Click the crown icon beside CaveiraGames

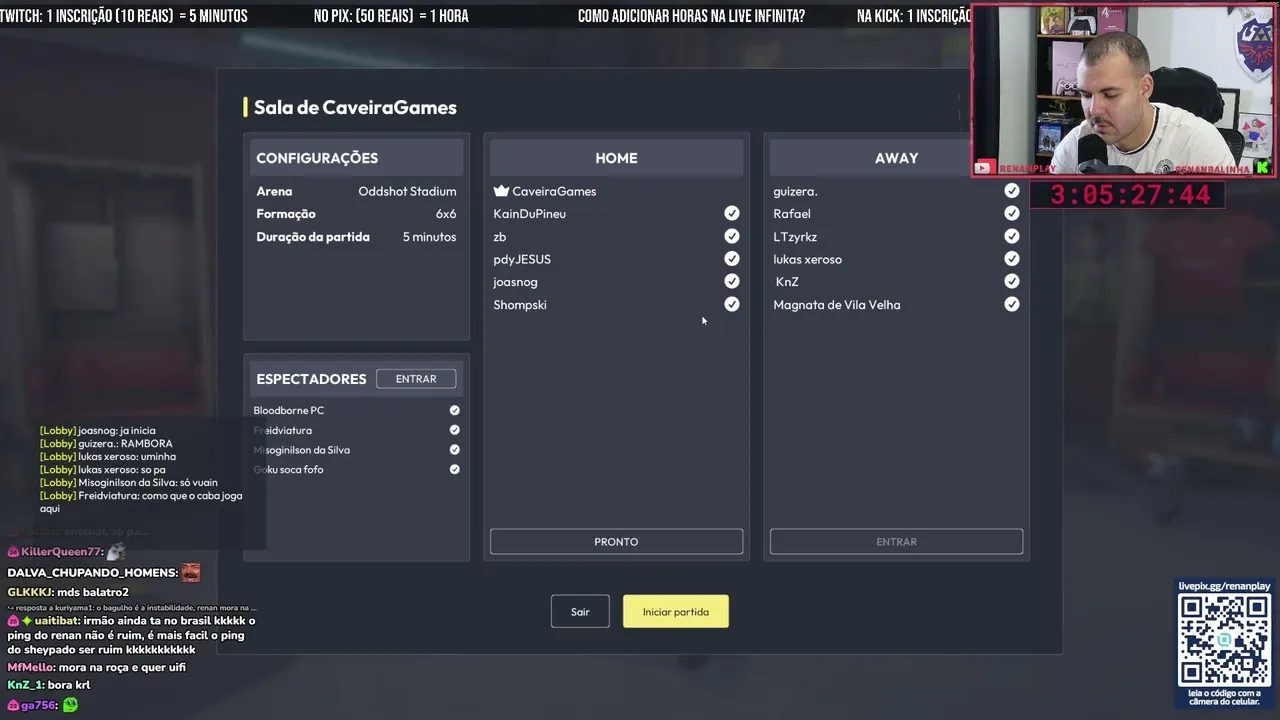[501, 191]
